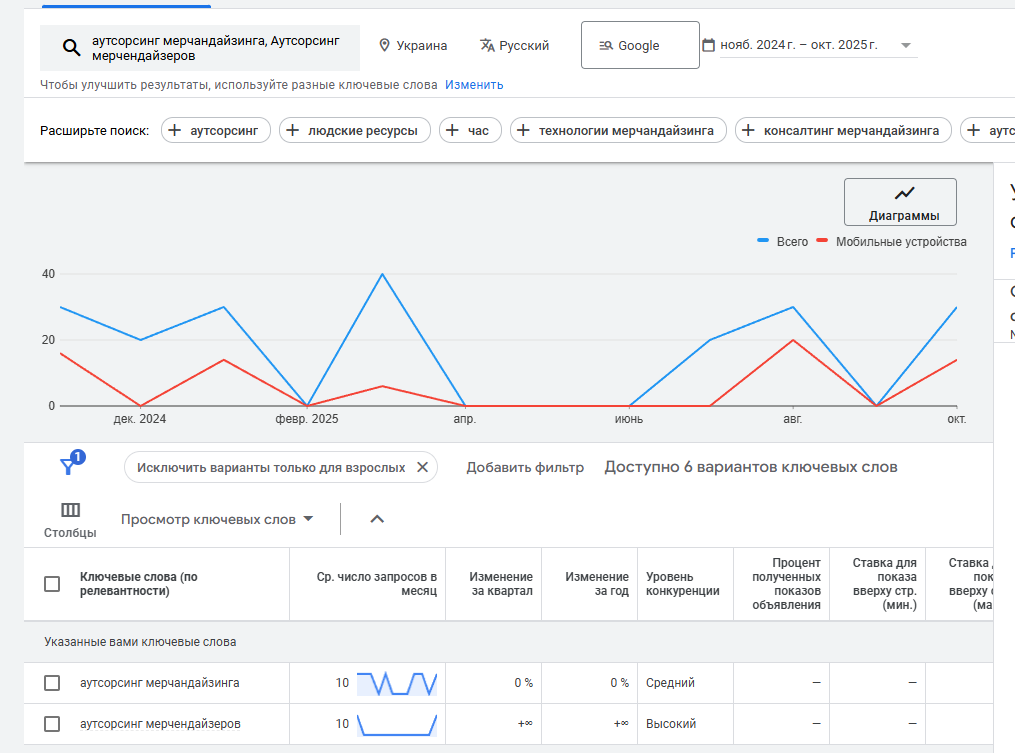
Task: Open the Украина location setting
Action: point(413,45)
